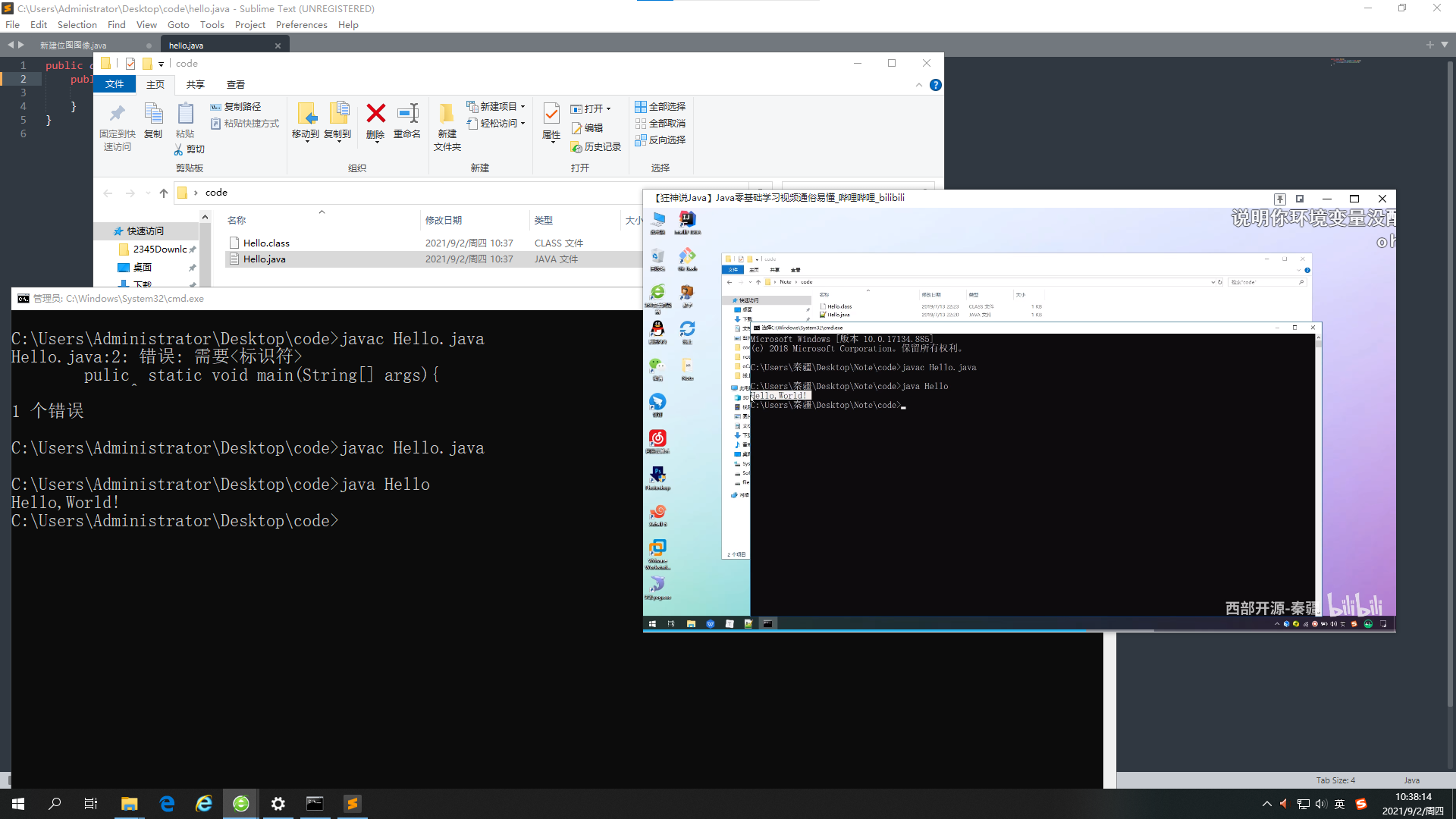
Task: Click the New folder ribbon icon
Action: (447, 115)
